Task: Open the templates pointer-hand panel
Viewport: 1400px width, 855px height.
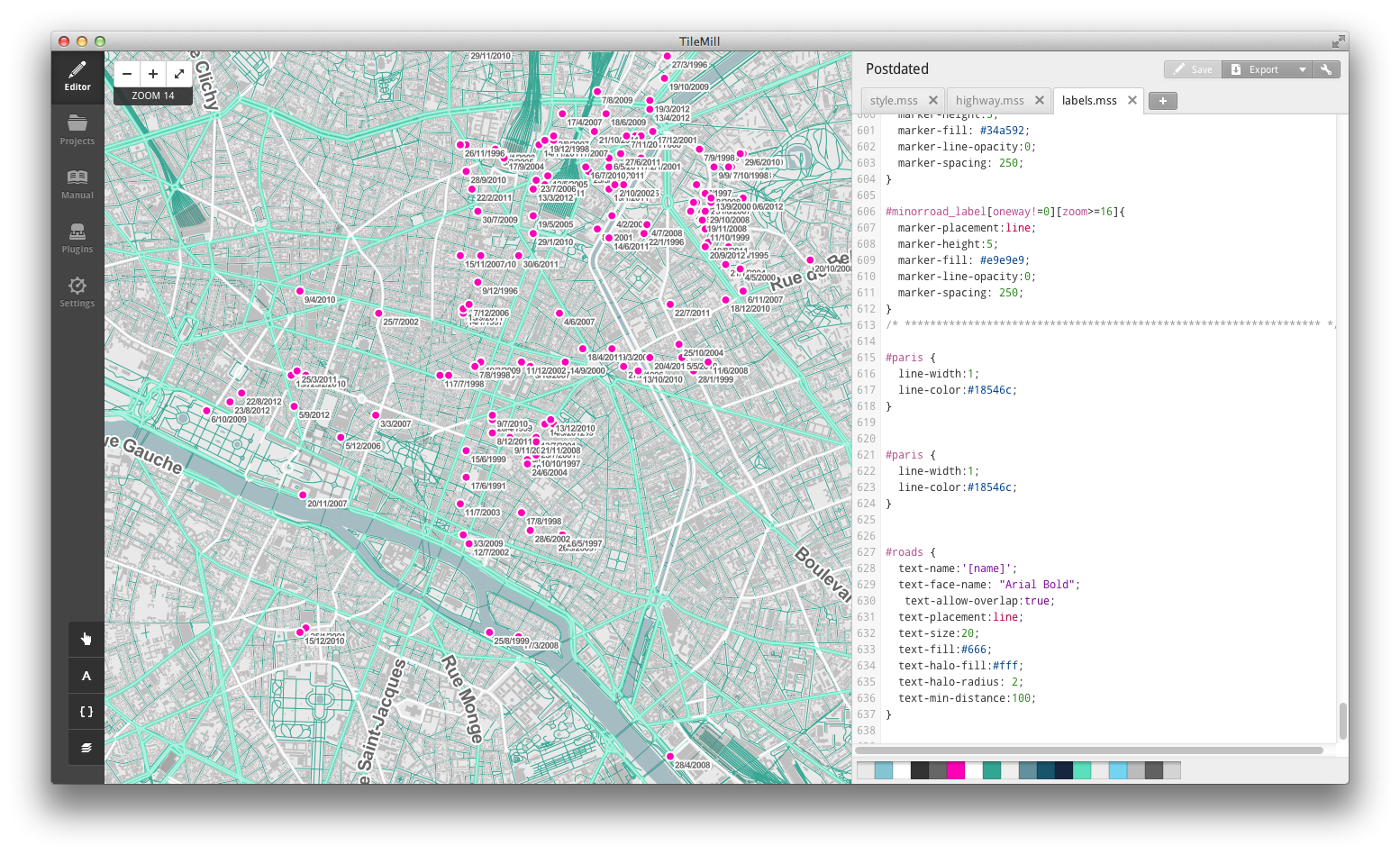Action: (86, 639)
